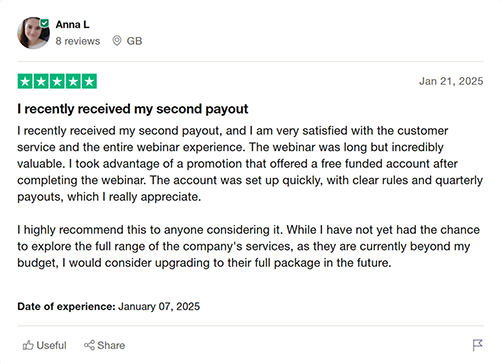
Task: Open the review title about second payout
Action: 133,109
